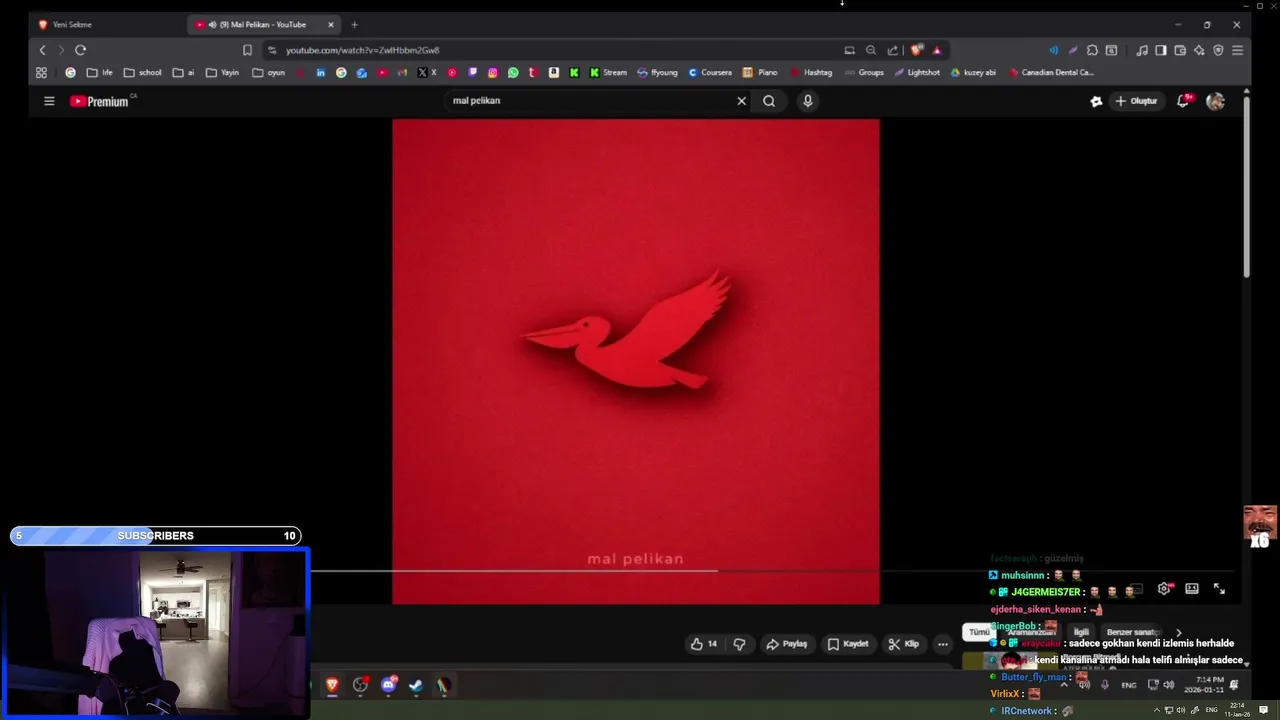Click the Oluştur create button

point(1136,101)
